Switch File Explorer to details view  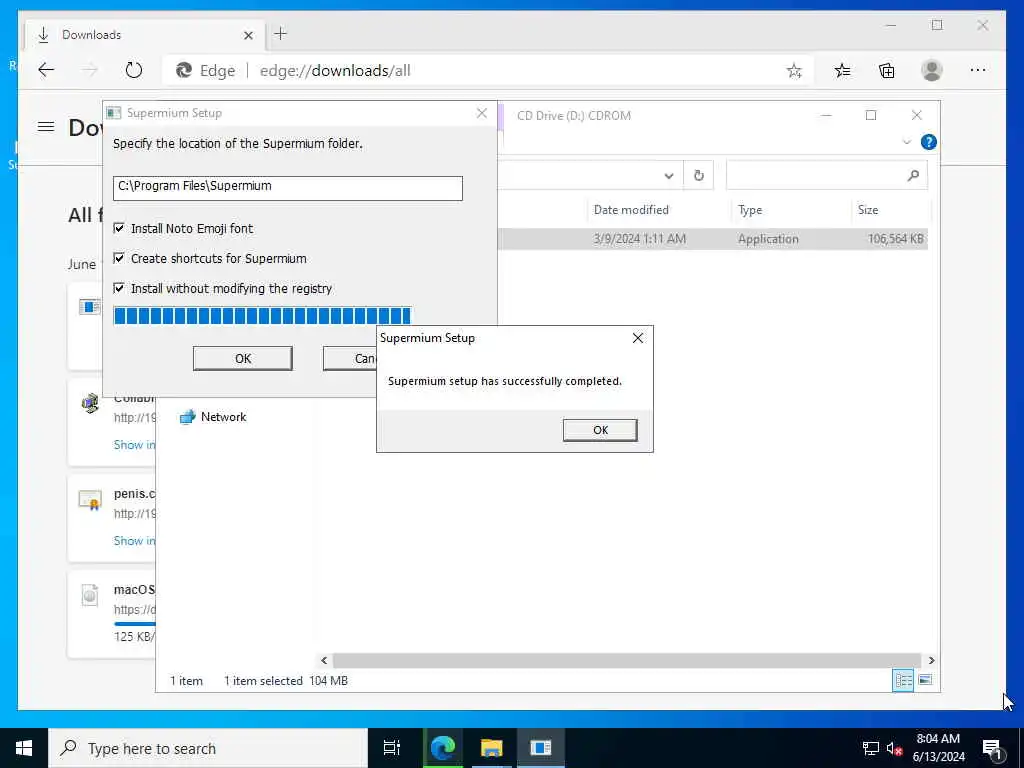click(903, 680)
